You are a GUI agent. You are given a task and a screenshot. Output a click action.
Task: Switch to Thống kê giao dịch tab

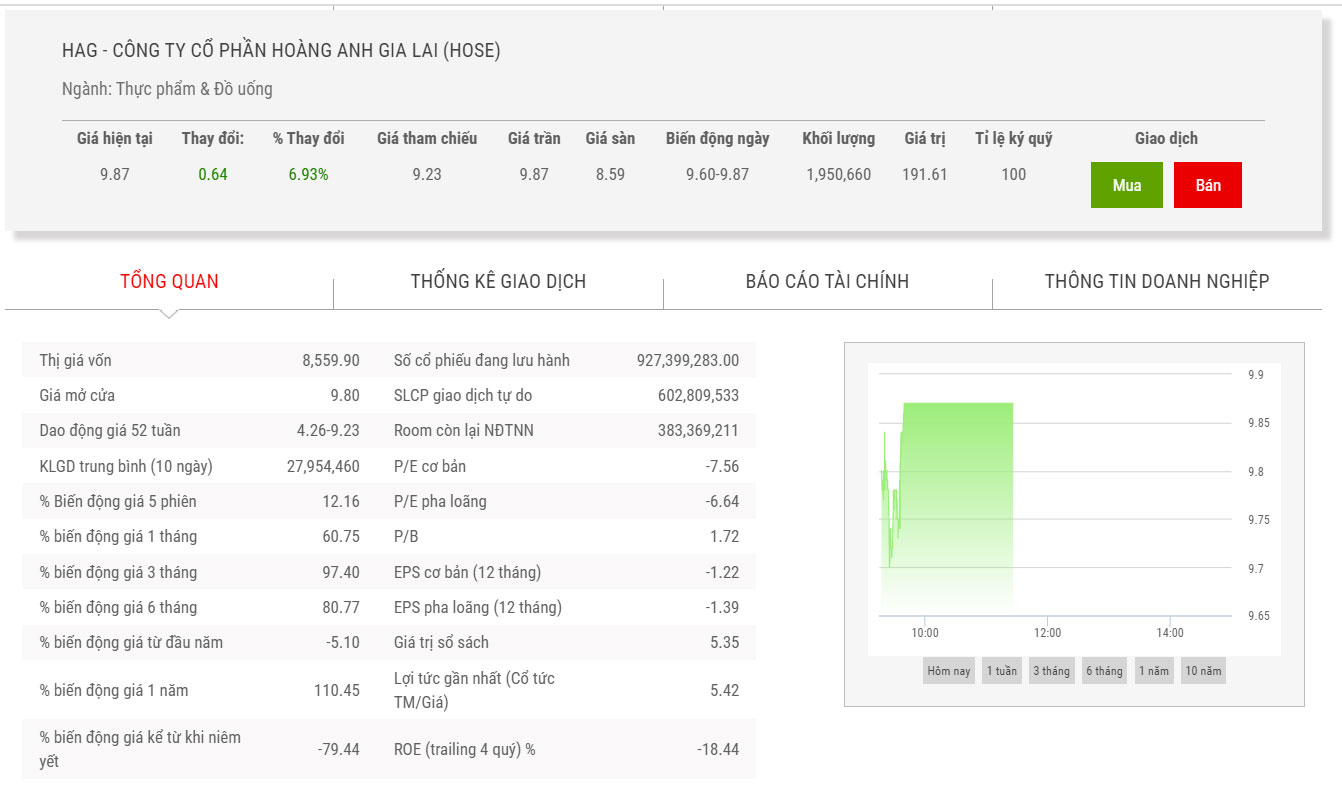[498, 281]
